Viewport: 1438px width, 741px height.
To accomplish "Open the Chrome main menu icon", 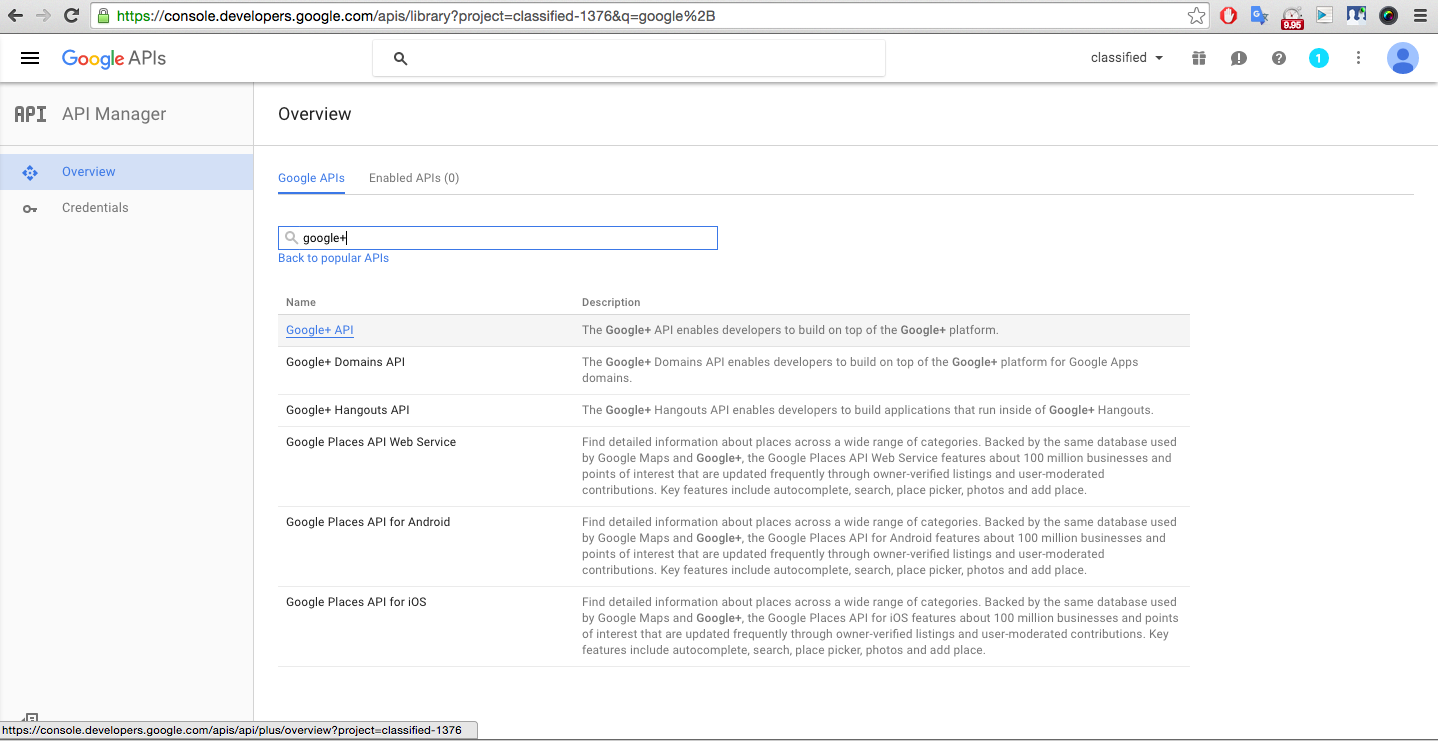I will pyautogui.click(x=1420, y=15).
